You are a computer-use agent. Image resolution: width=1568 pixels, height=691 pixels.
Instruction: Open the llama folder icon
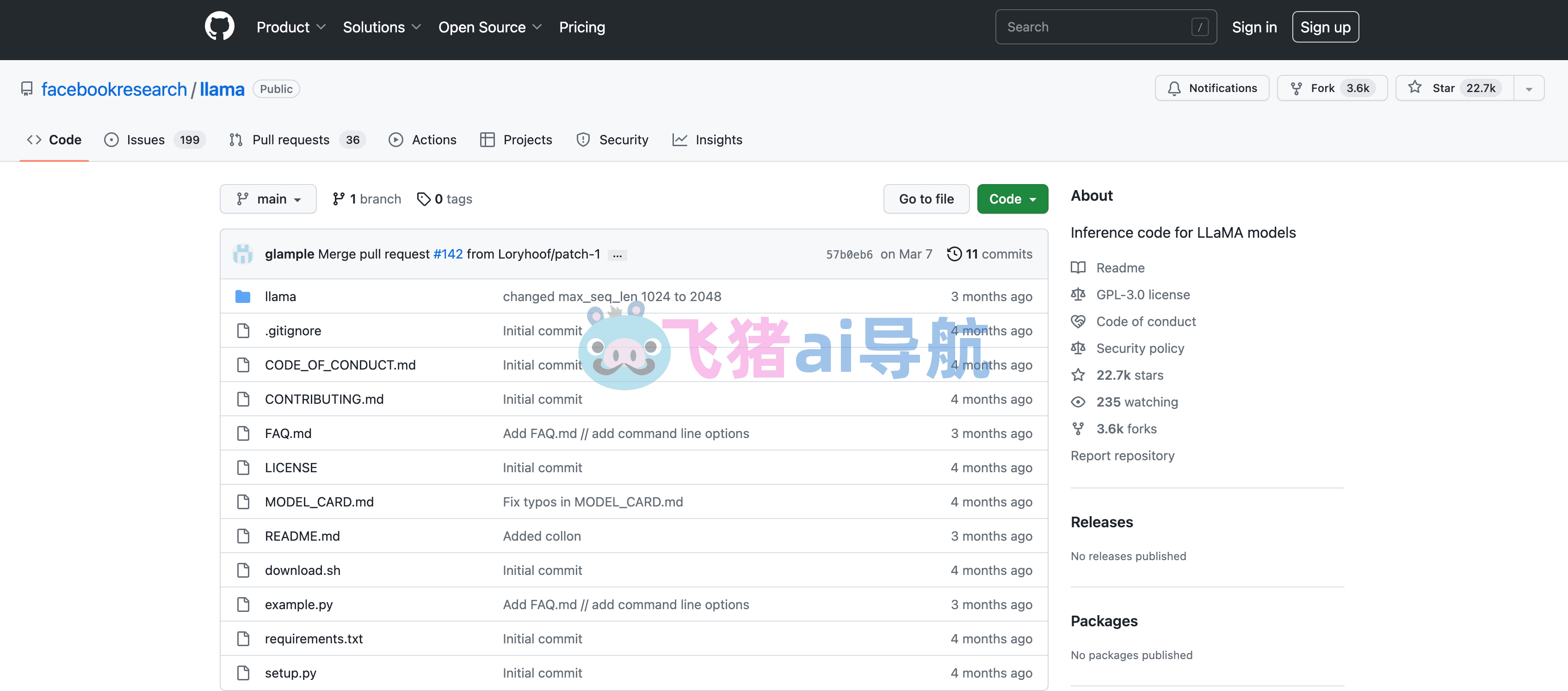click(x=243, y=296)
